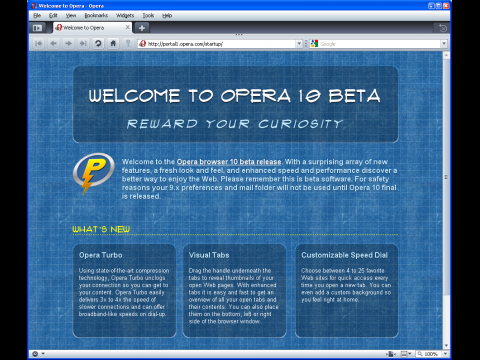Screen dimensions: 480x360
Task: Click the Opera site icon in address bar
Action: tap(143, 44)
